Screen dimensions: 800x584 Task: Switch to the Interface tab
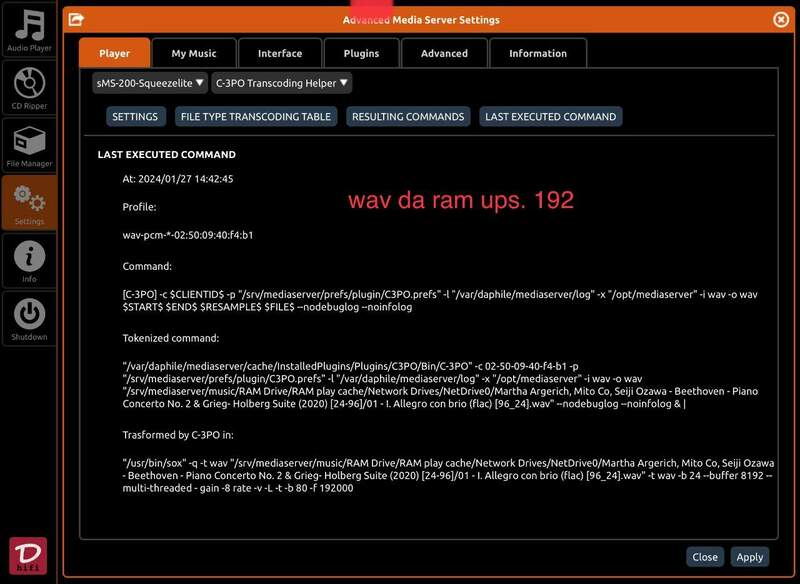pos(280,53)
